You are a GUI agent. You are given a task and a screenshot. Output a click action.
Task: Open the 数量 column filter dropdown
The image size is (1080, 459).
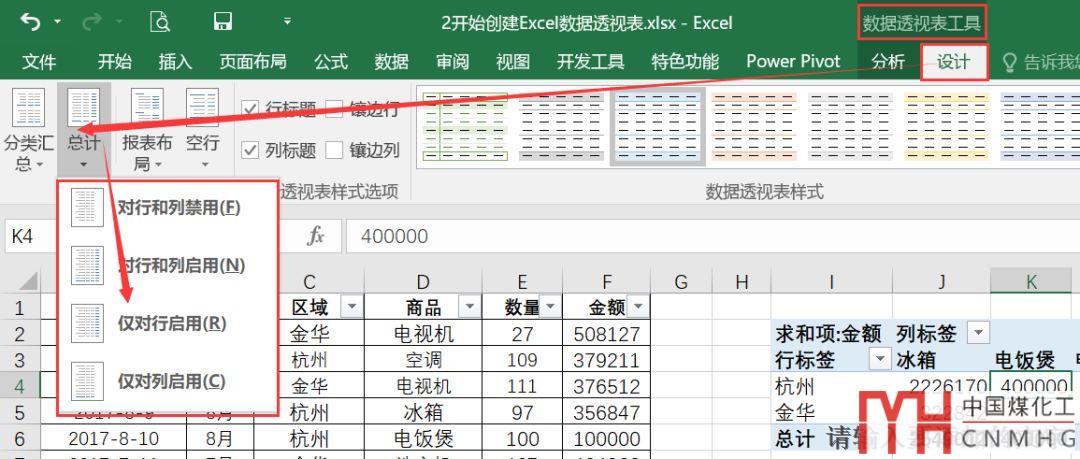coord(551,307)
